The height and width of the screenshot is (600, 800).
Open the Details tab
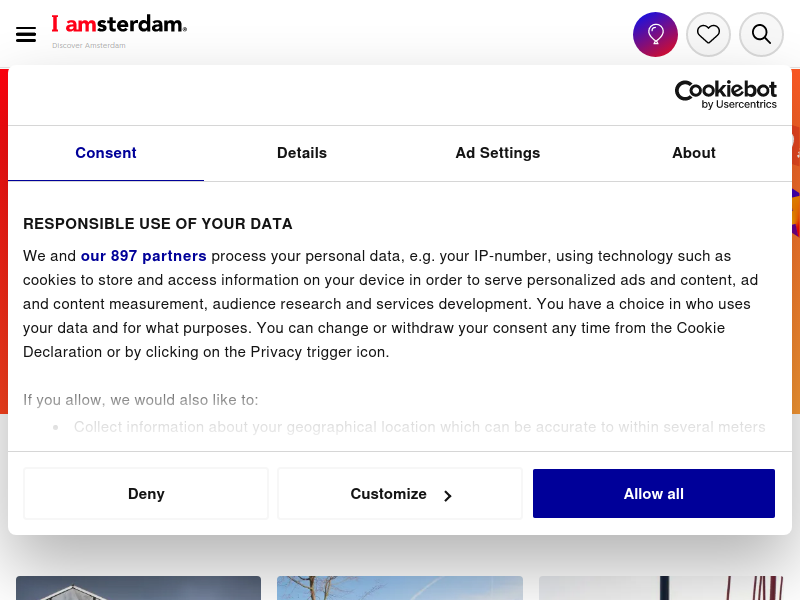coord(302,153)
